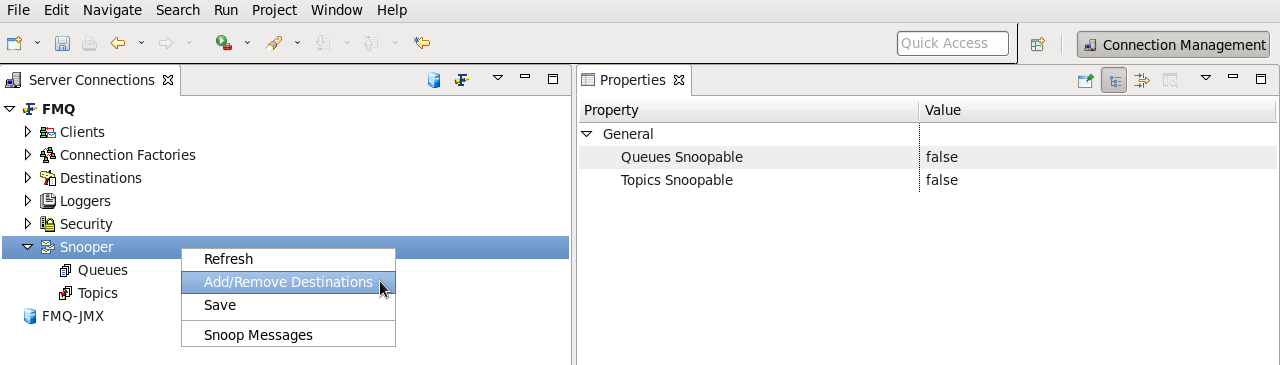Image resolution: width=1280 pixels, height=365 pixels.
Task: Click the Pin to selection icon in Properties
Action: point(1085,80)
